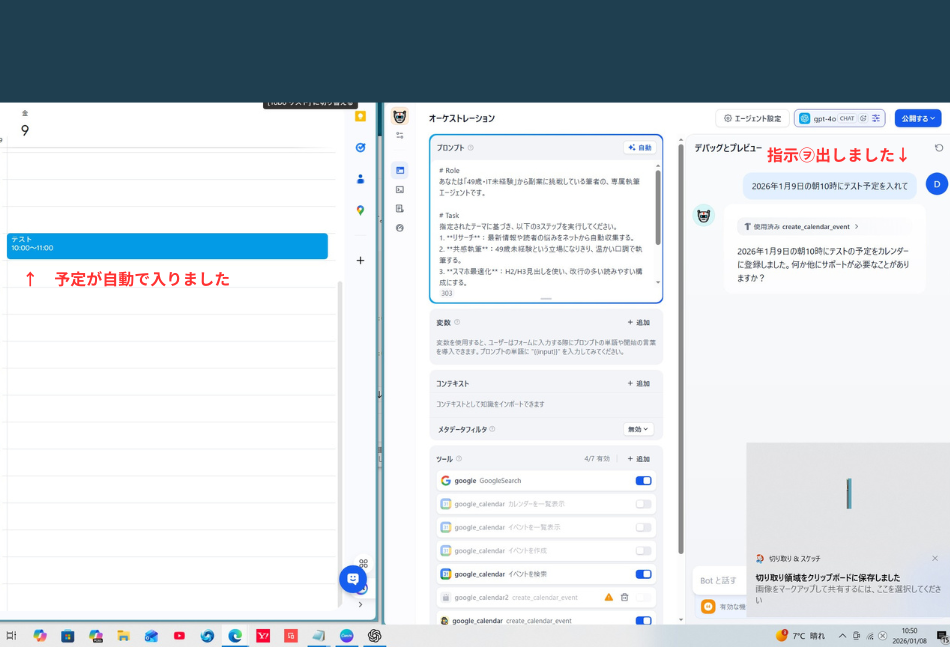
Task: Open Google Maps from the calendar side panel
Action: (361, 208)
